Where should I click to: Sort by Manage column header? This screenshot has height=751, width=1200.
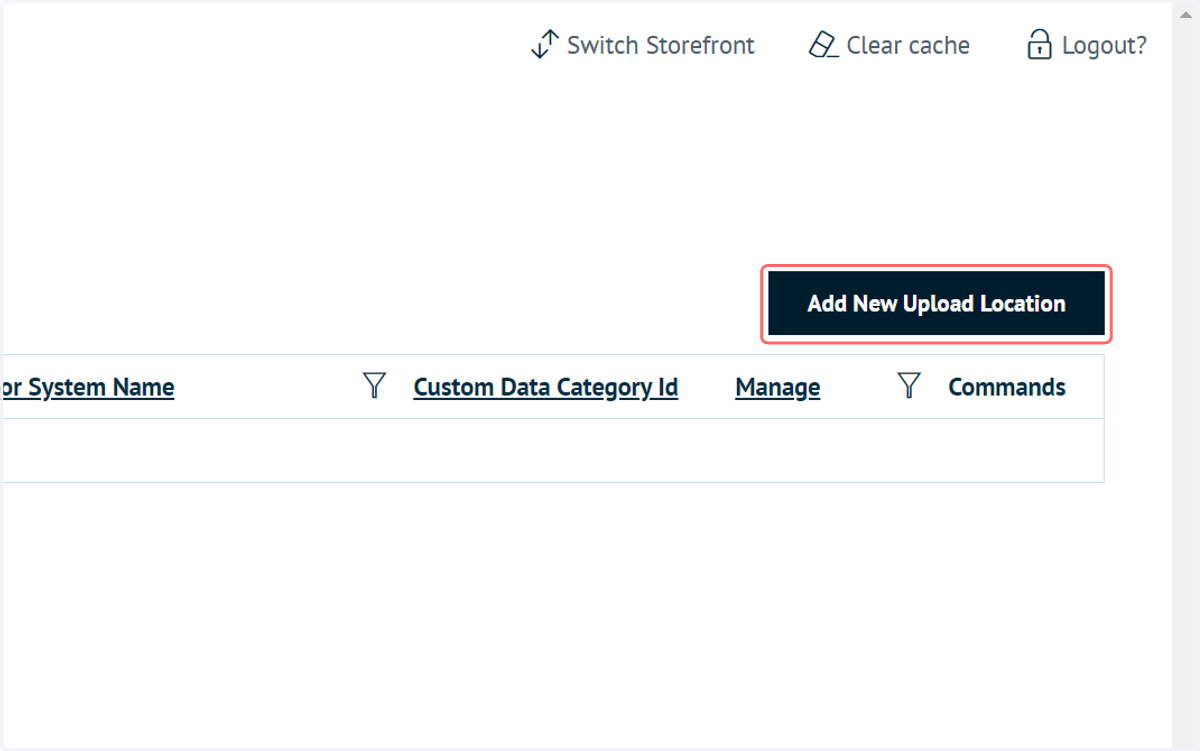coord(778,387)
